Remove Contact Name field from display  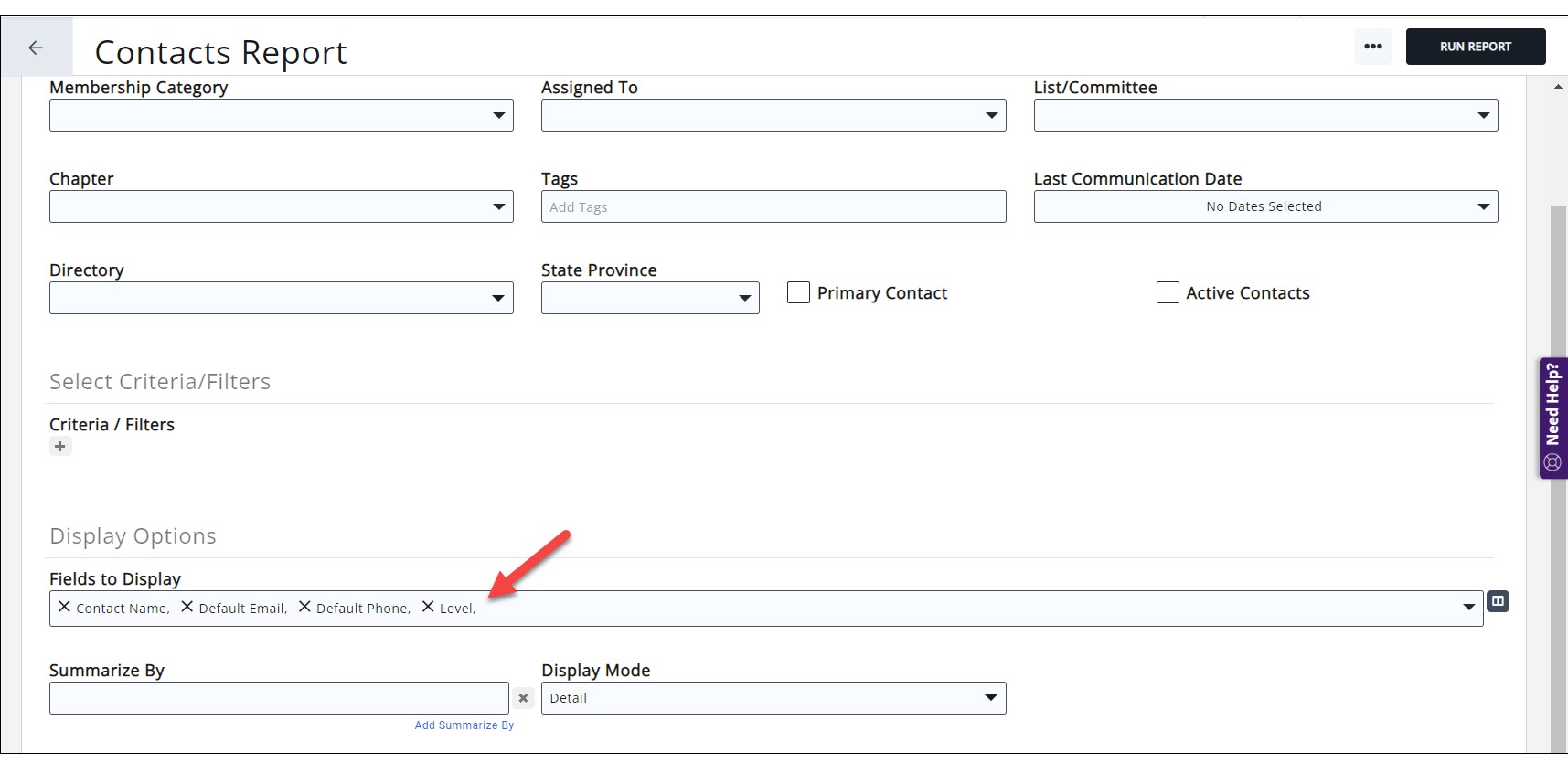coord(64,607)
